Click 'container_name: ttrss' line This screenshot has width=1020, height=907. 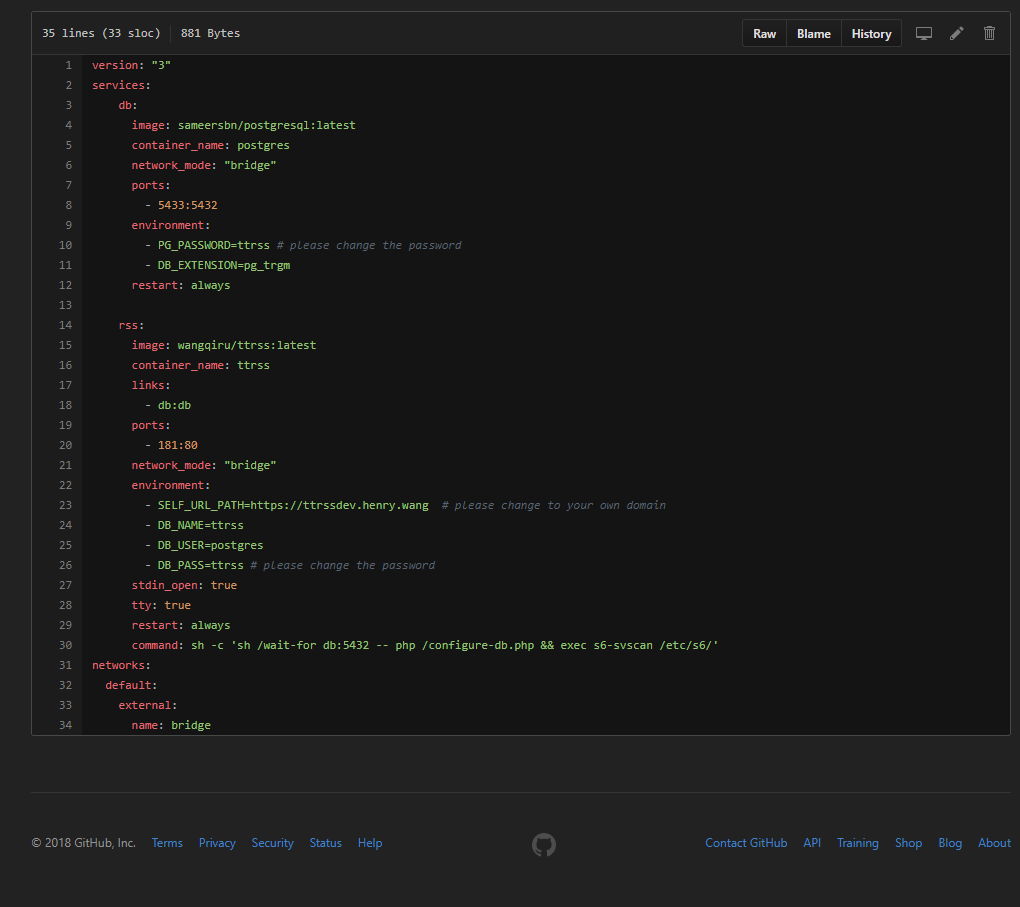200,365
